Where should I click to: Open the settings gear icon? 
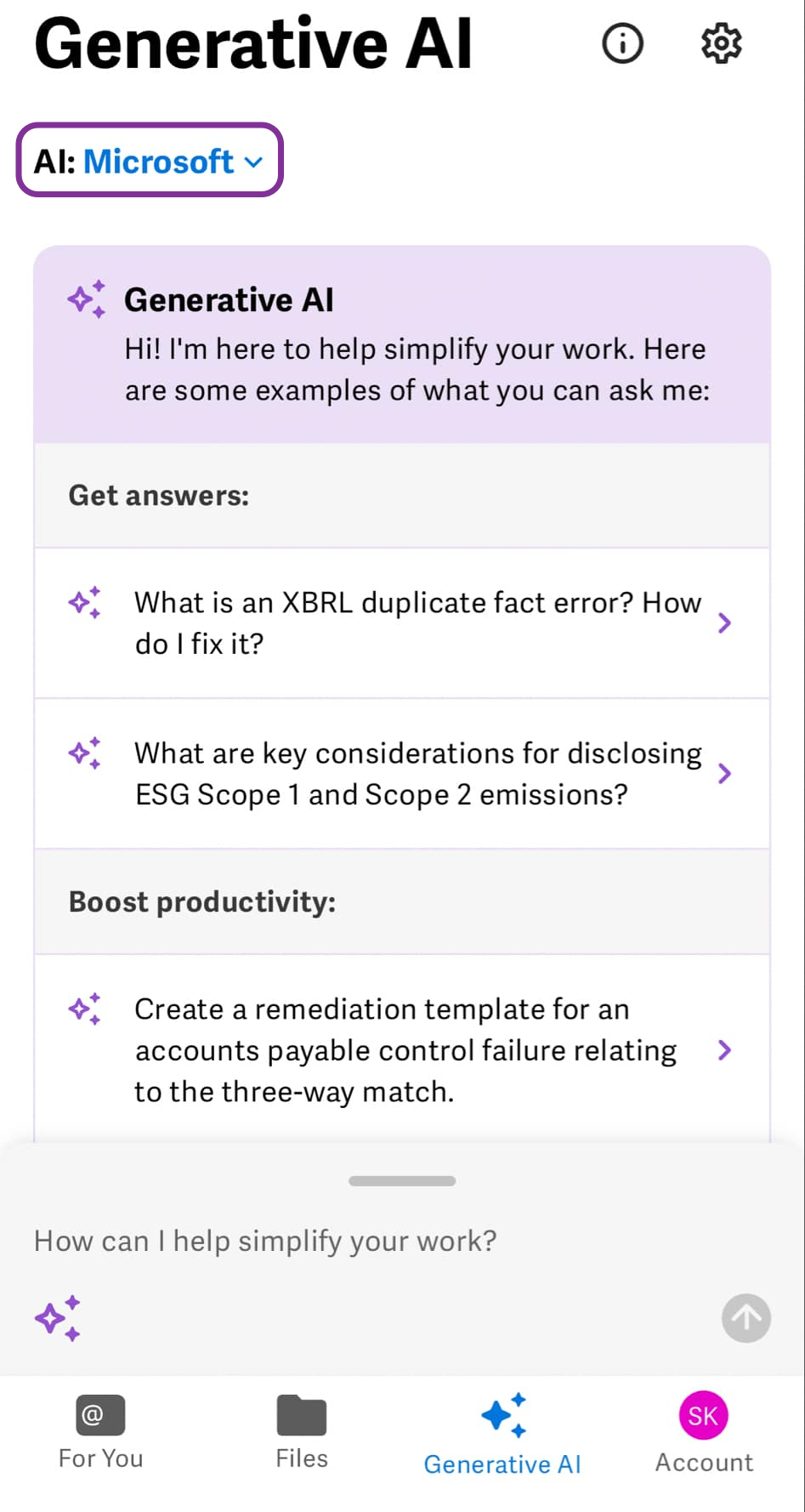(x=721, y=43)
